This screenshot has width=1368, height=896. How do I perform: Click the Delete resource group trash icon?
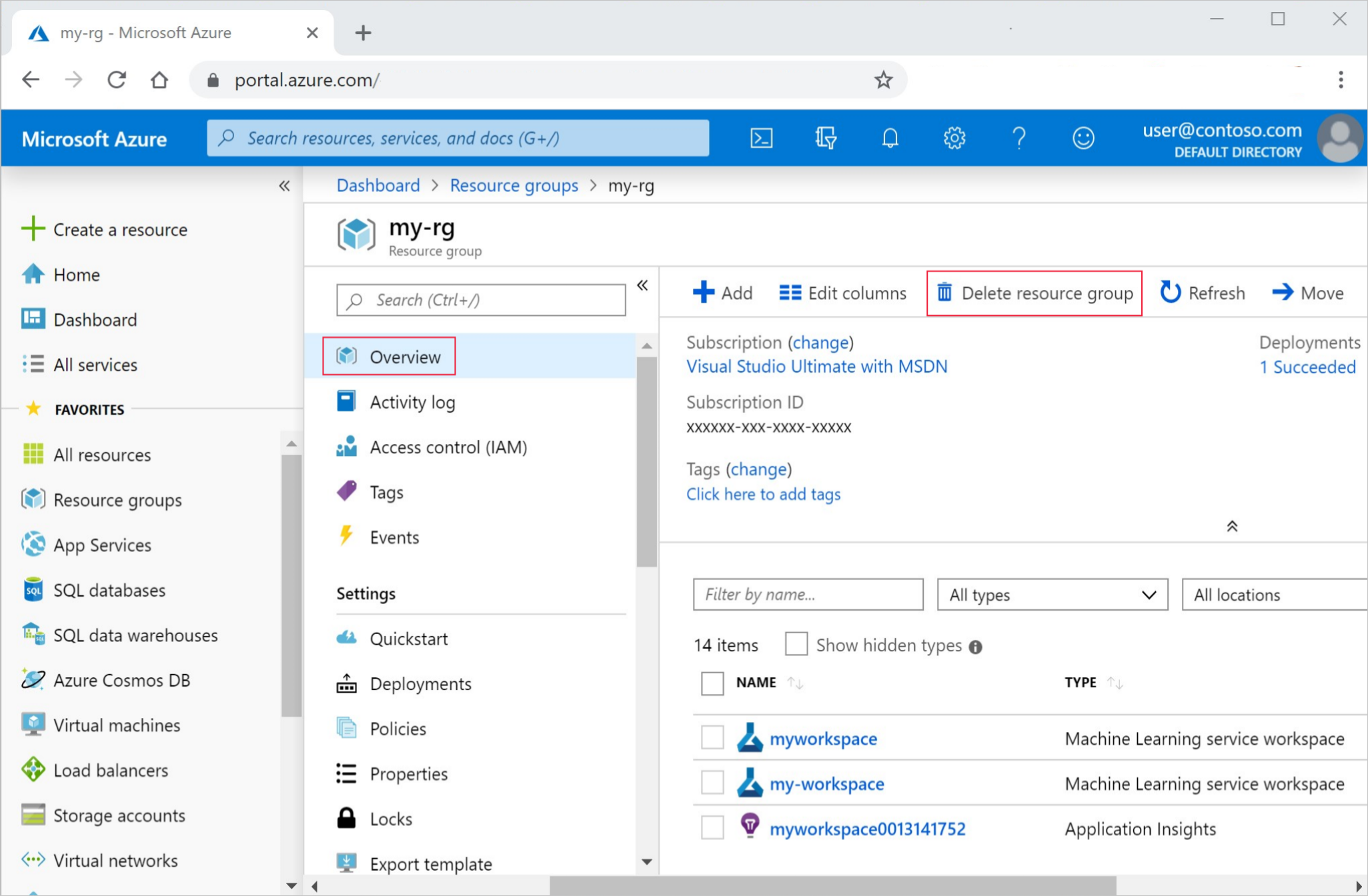(944, 293)
